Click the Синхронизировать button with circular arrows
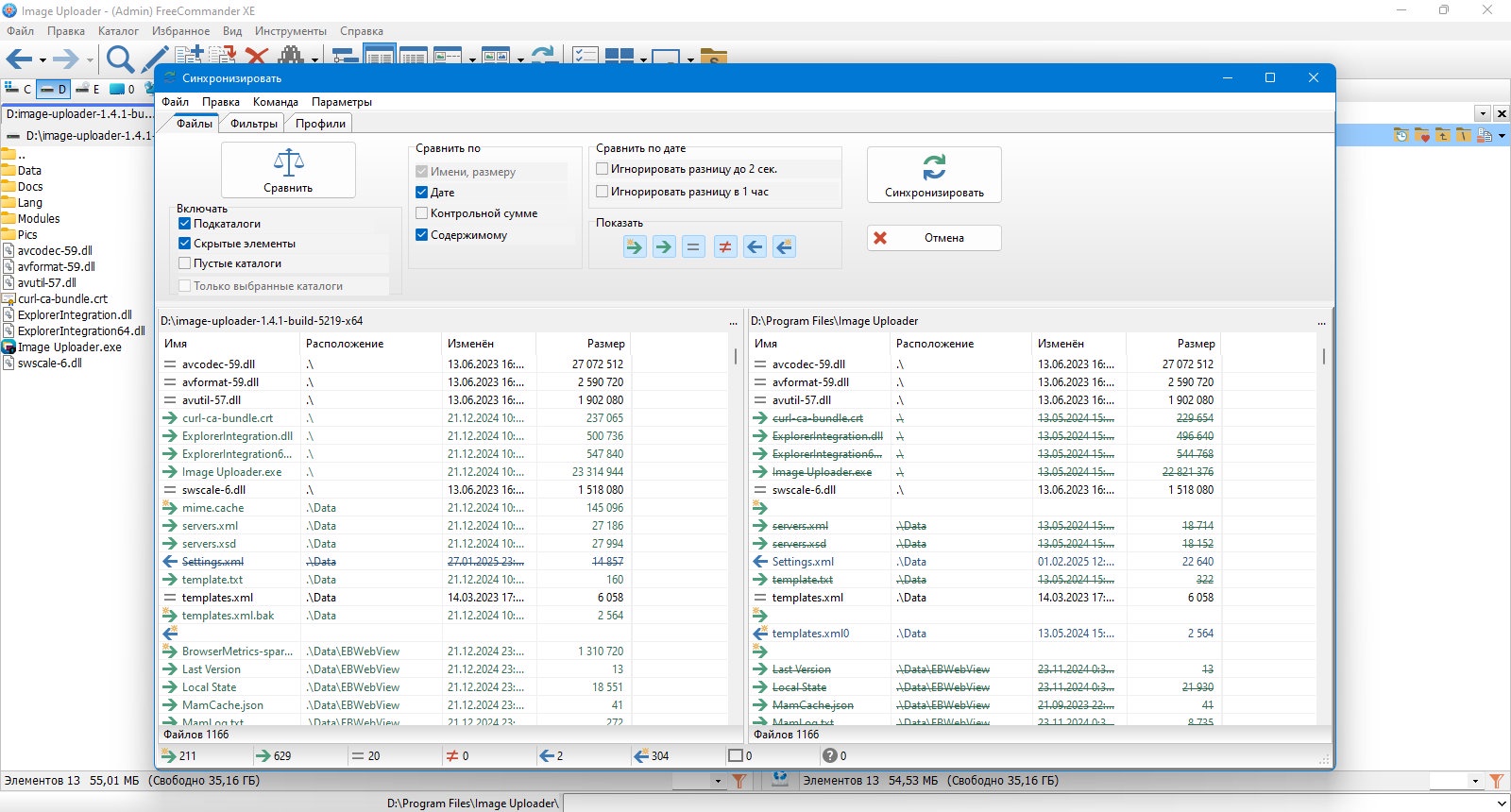 934,175
